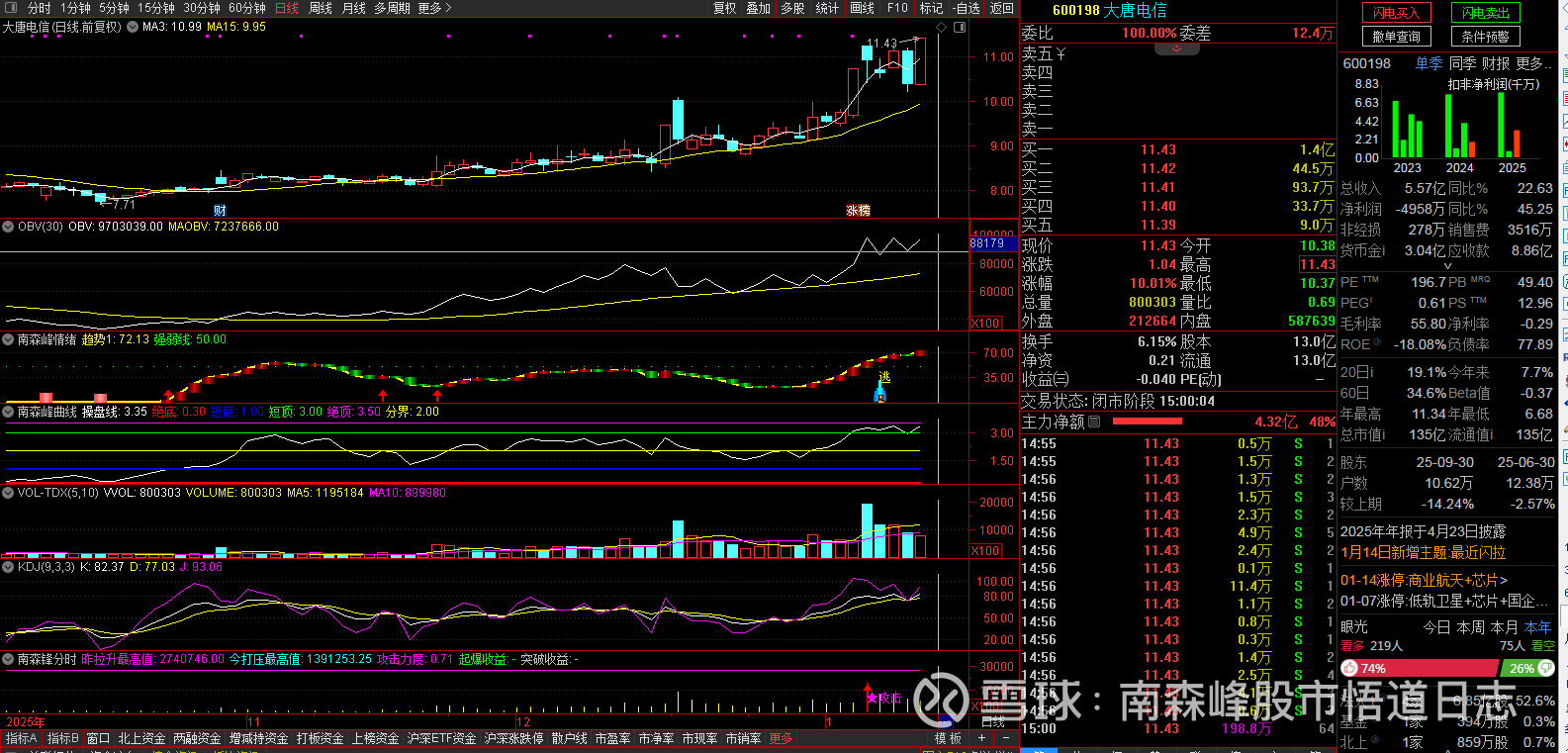Click the green 26% bearish thumbs-down button
The height and width of the screenshot is (753, 1568).
(x=1527, y=669)
